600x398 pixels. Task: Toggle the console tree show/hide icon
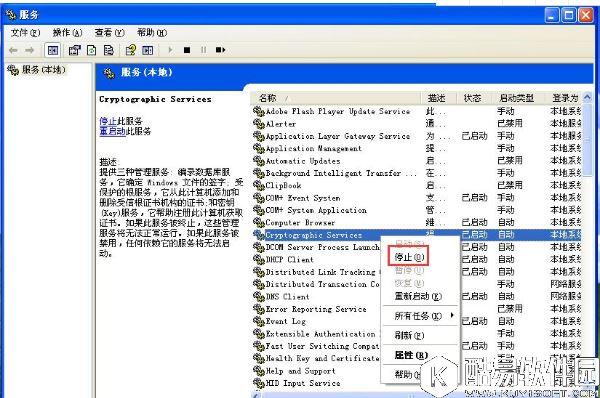(x=52, y=50)
